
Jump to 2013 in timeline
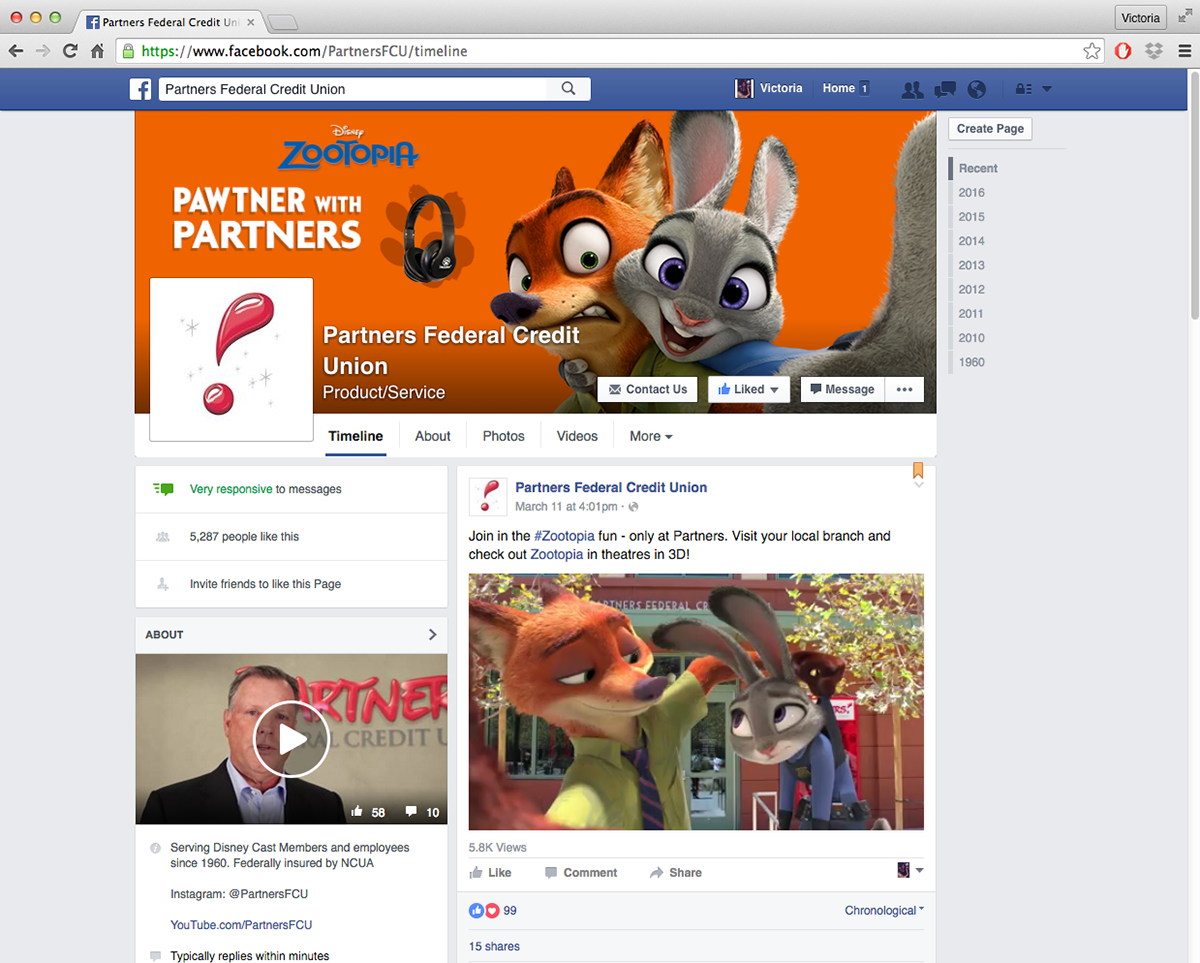(x=972, y=265)
